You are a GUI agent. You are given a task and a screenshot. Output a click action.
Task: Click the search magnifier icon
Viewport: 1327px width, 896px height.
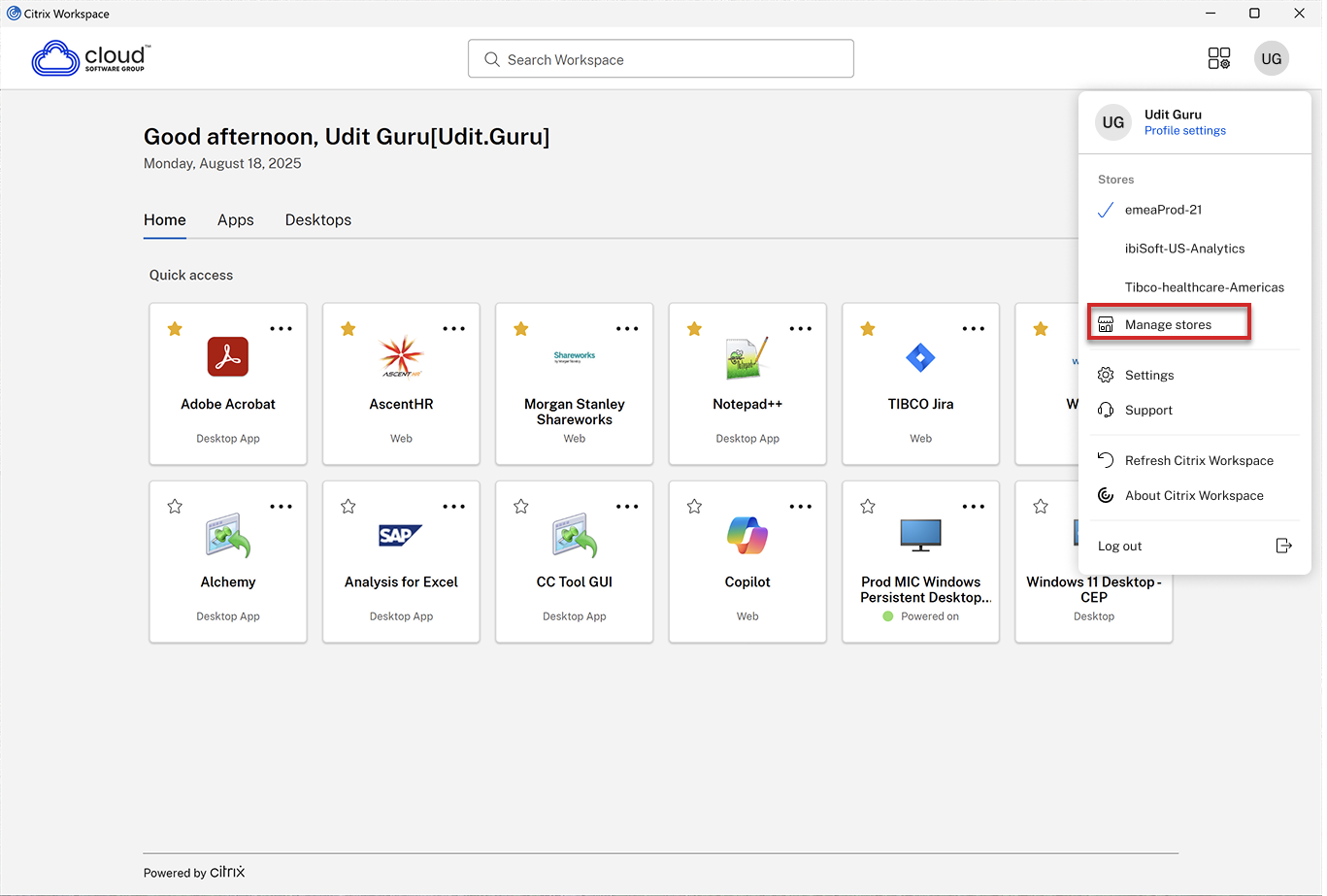coord(492,59)
